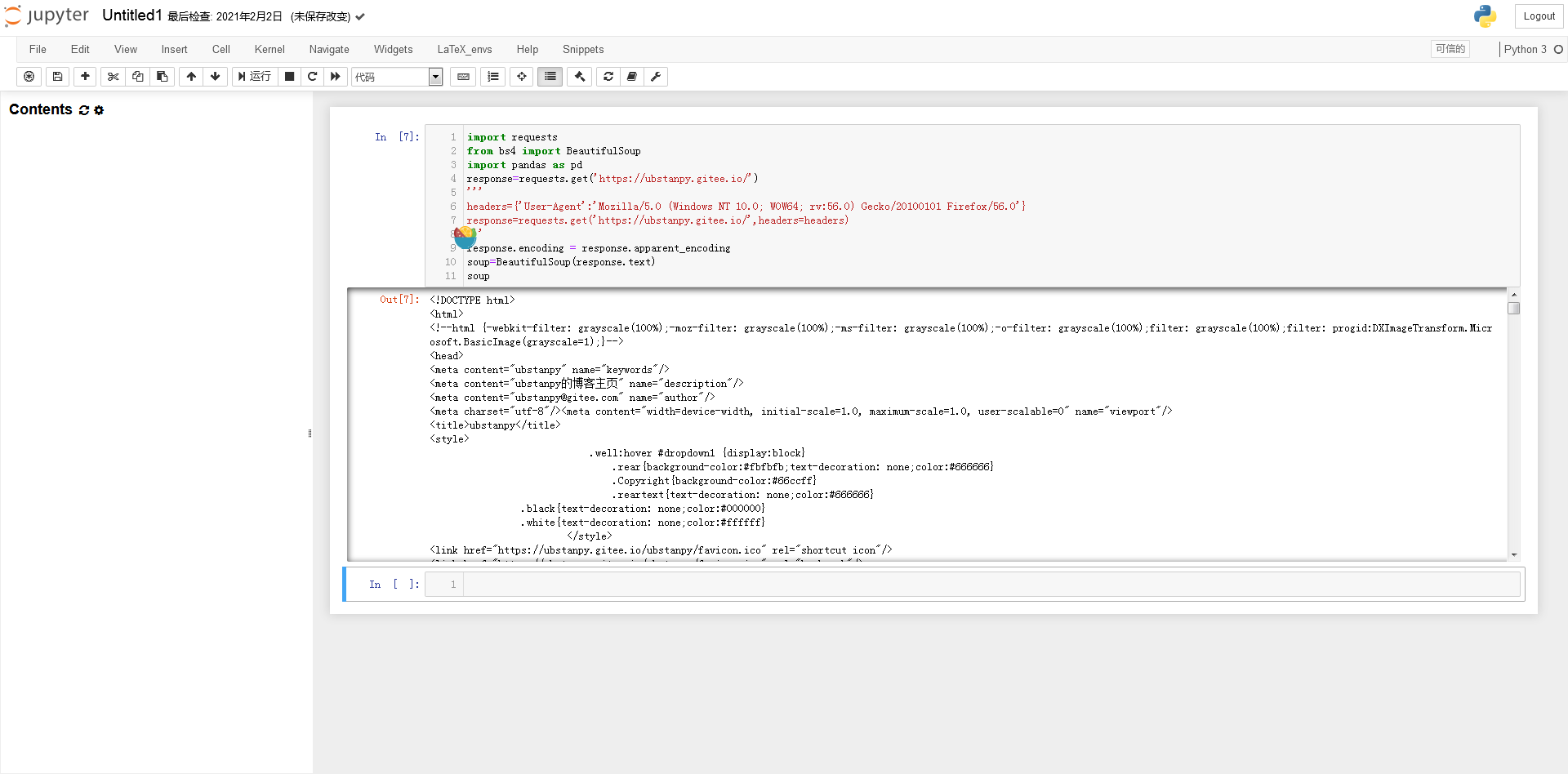This screenshot has height=774, width=1568.
Task: Click the In [7] prompt label
Action: point(397,137)
